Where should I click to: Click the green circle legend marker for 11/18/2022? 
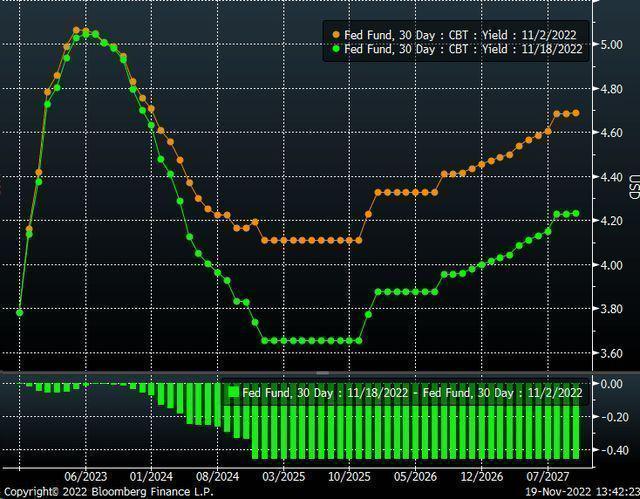335,48
